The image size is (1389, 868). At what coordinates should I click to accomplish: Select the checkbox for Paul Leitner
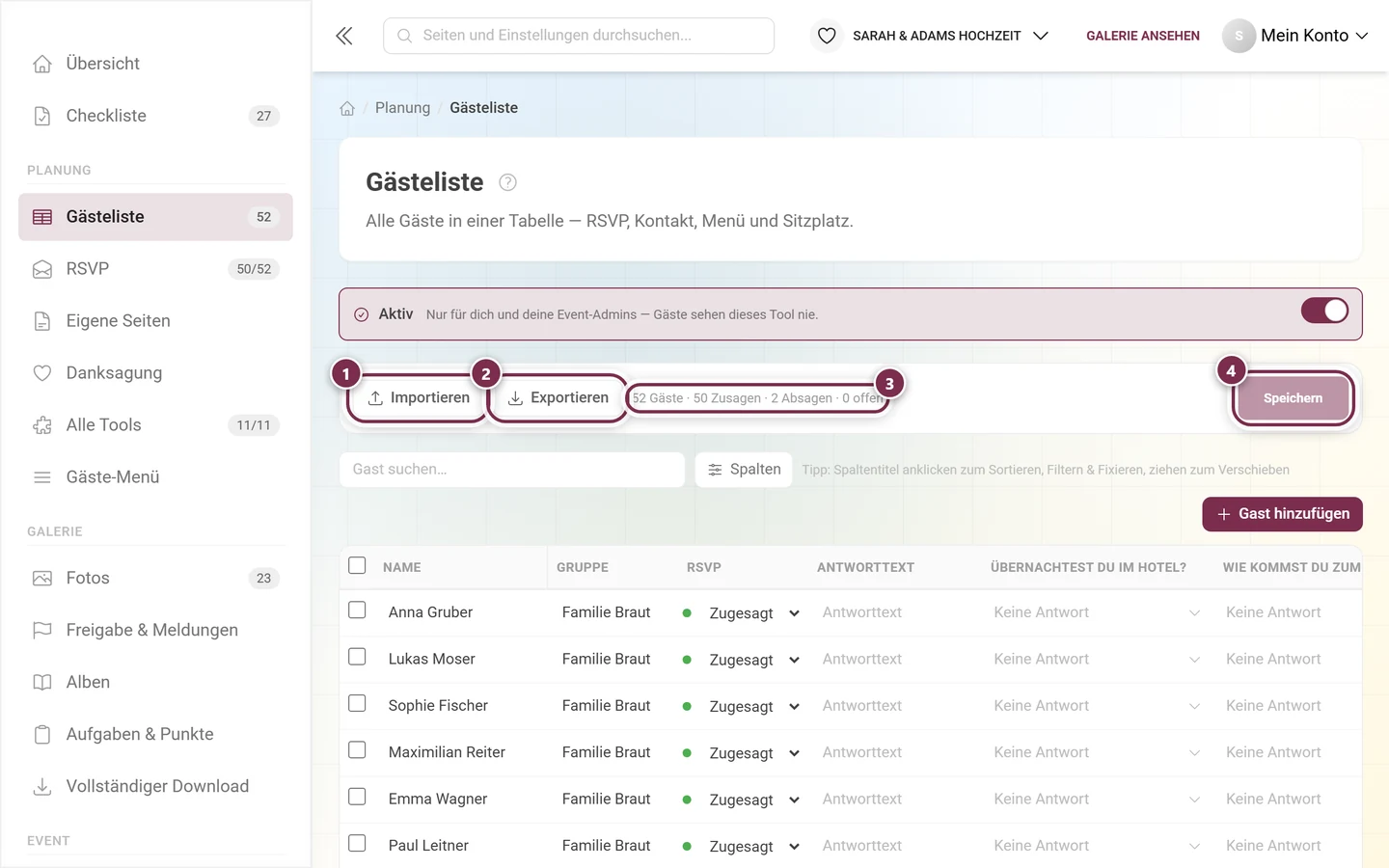[357, 844]
